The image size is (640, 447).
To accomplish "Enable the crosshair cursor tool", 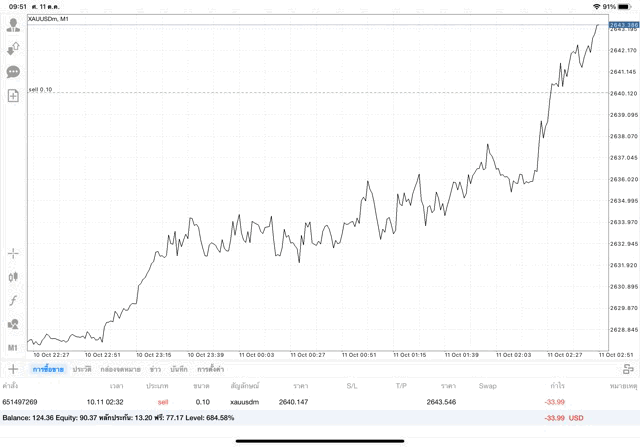I will (x=13, y=254).
